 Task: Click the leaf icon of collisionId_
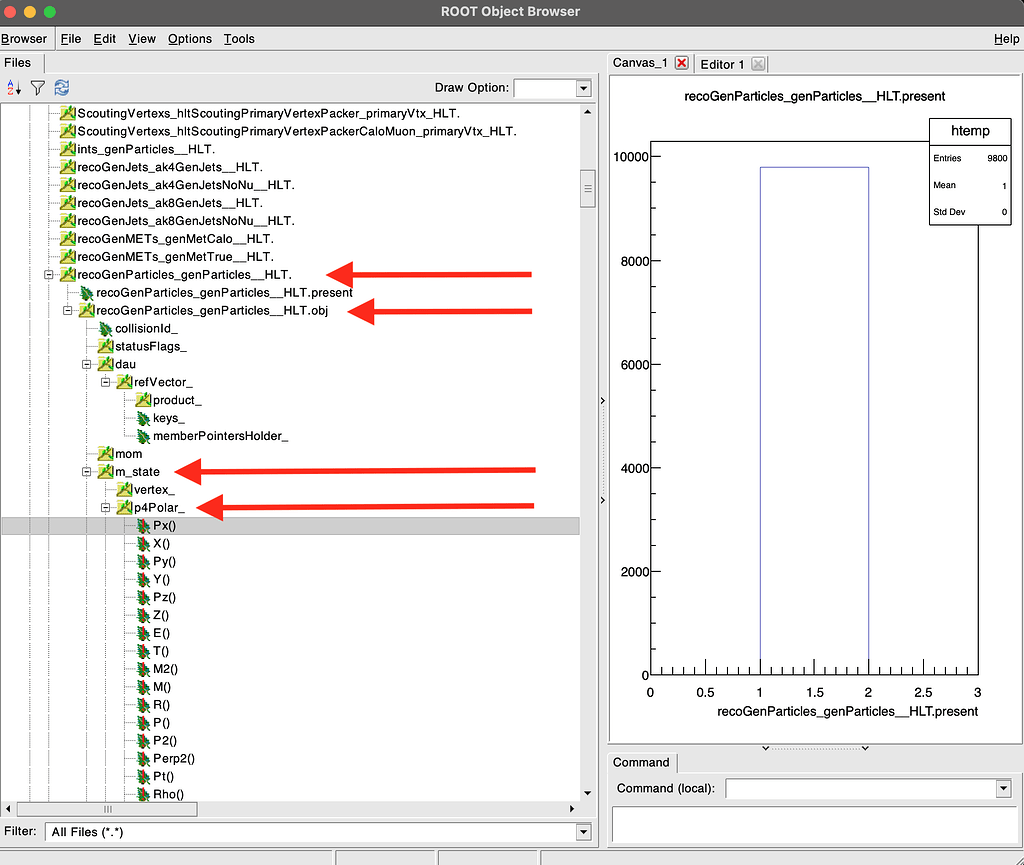point(105,328)
